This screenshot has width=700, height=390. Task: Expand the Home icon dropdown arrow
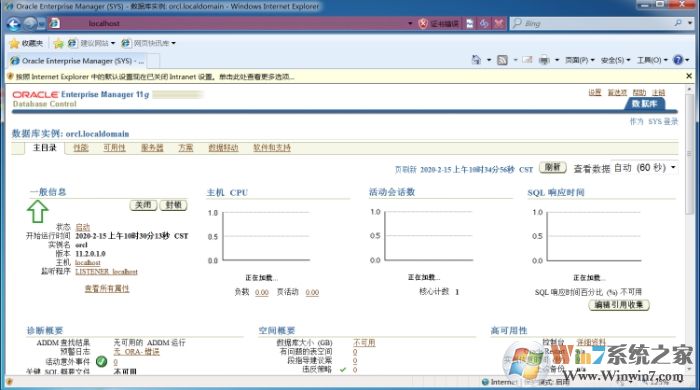tap(489, 60)
